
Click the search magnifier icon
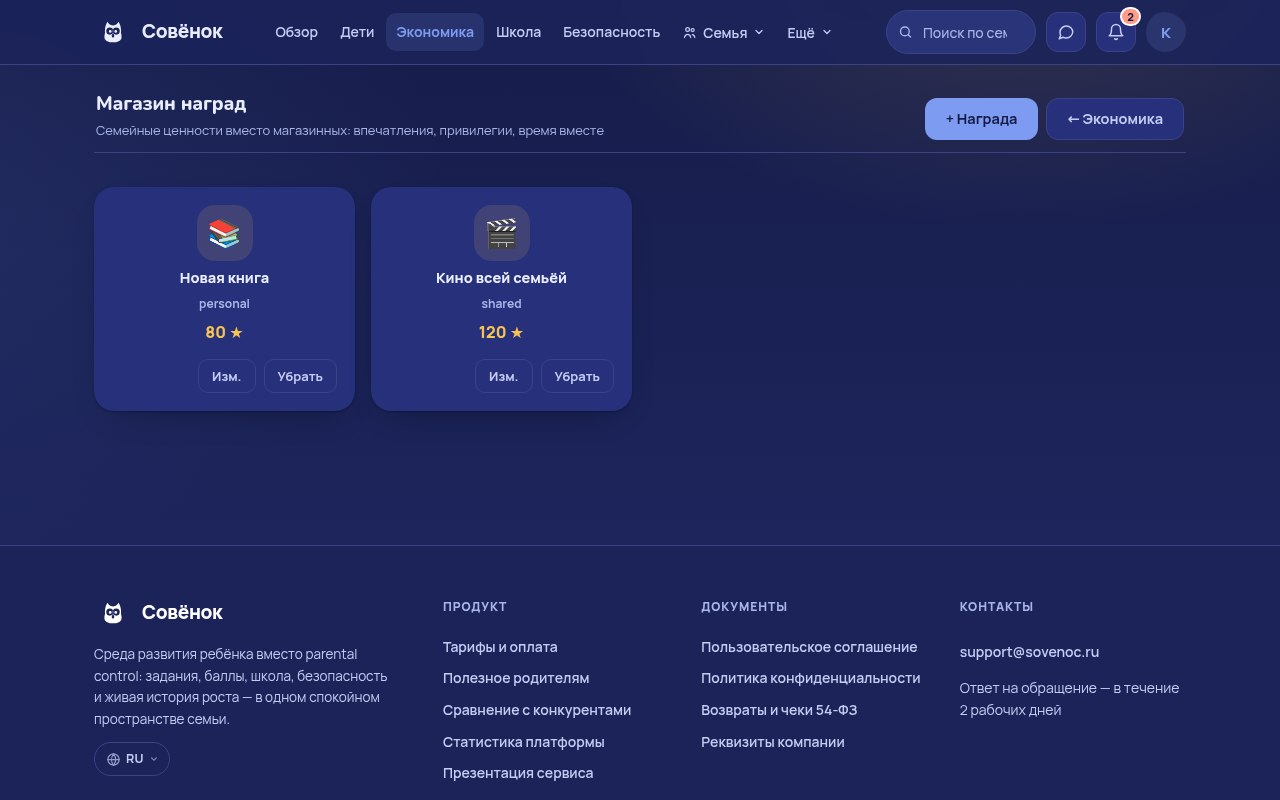click(x=906, y=32)
